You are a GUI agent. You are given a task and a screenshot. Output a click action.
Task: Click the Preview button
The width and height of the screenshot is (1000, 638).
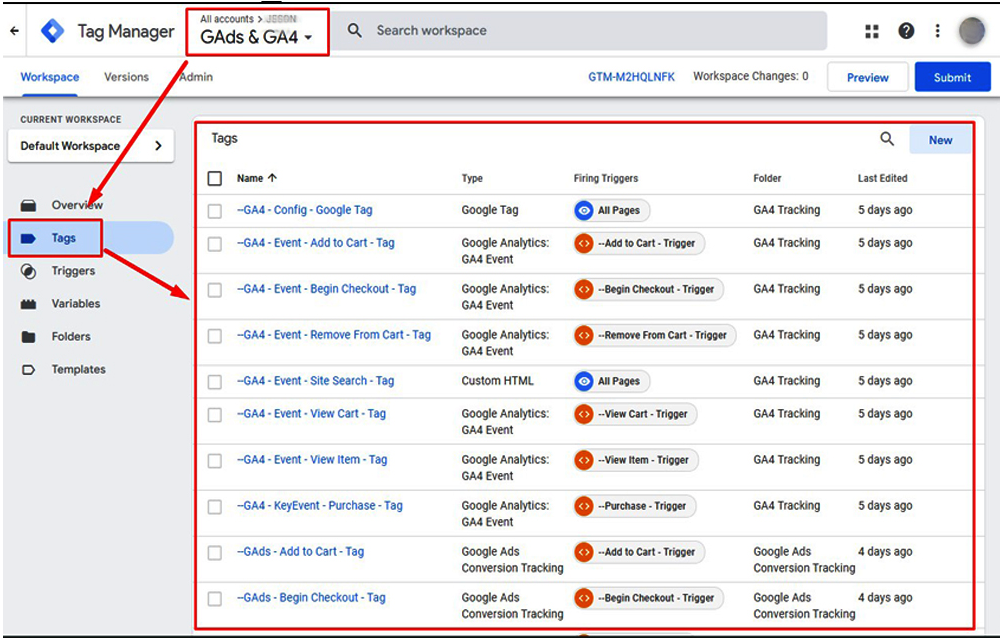pos(867,77)
